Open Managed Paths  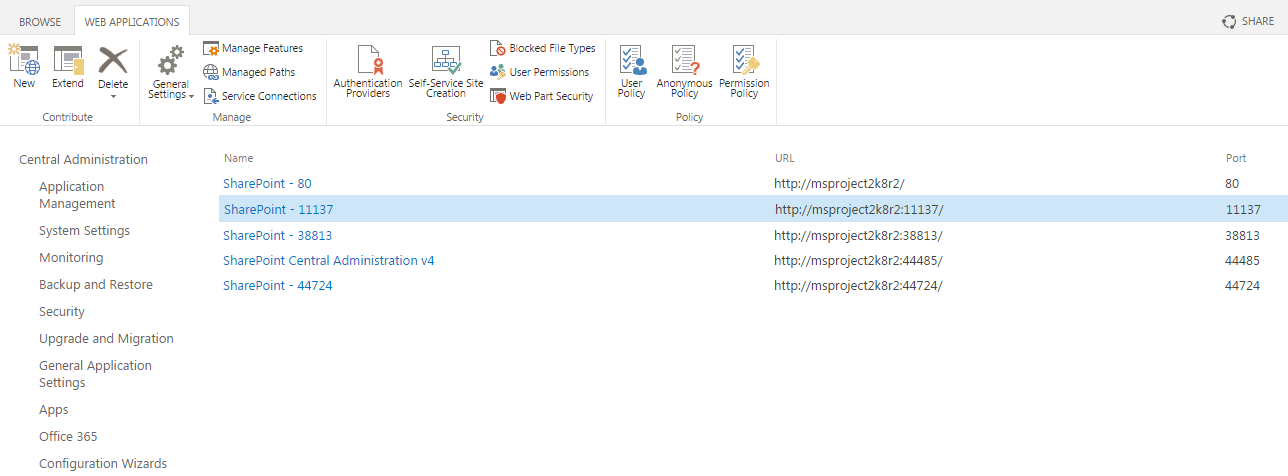(249, 72)
